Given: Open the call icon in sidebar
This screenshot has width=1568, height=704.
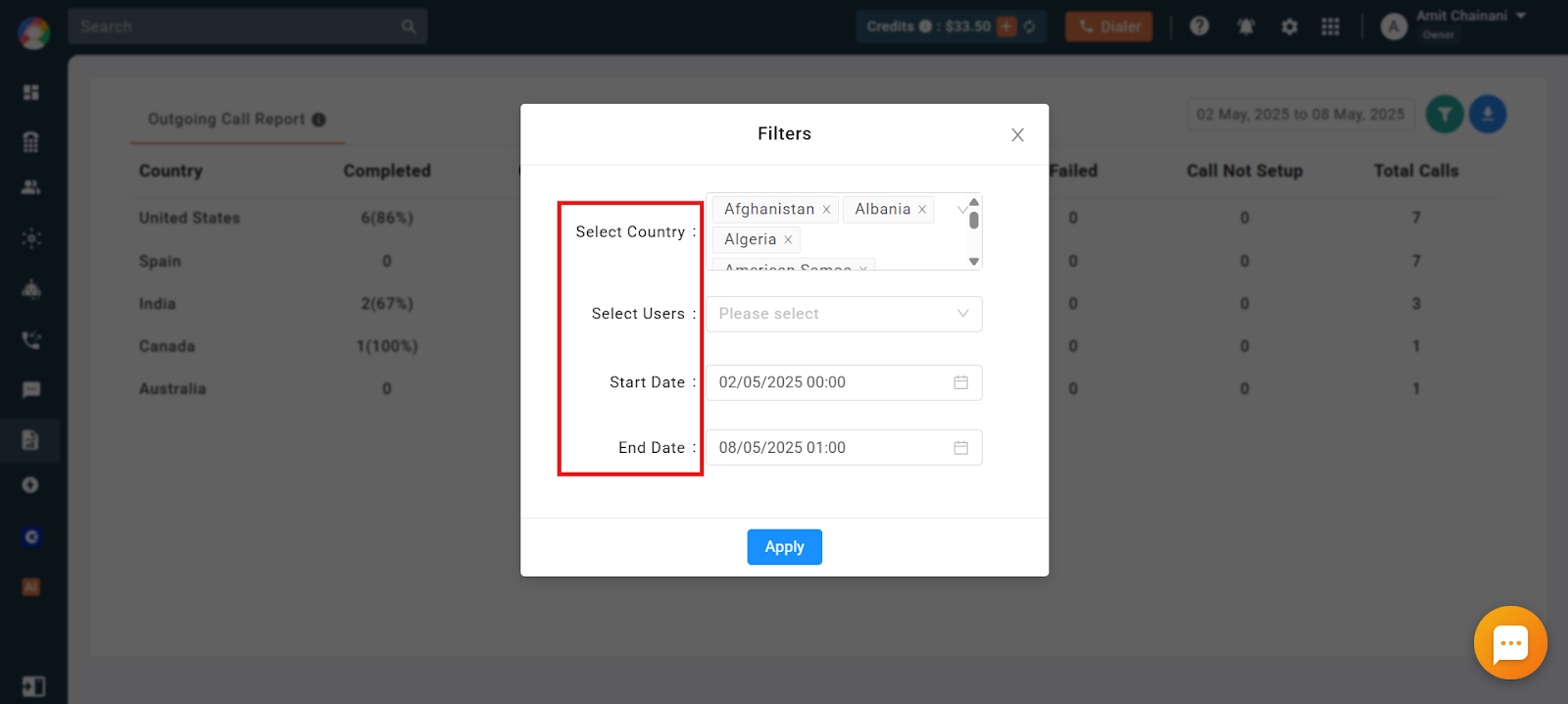Looking at the screenshot, I should pyautogui.click(x=31, y=340).
